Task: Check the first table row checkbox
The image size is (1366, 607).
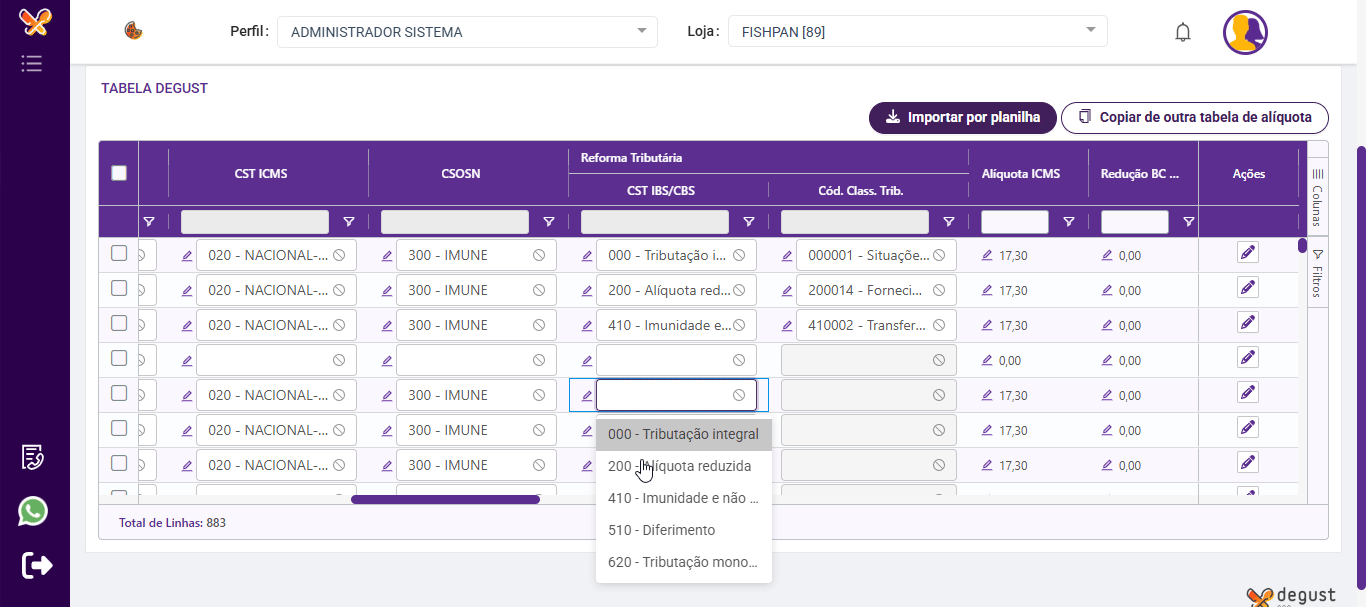Action: click(x=119, y=254)
